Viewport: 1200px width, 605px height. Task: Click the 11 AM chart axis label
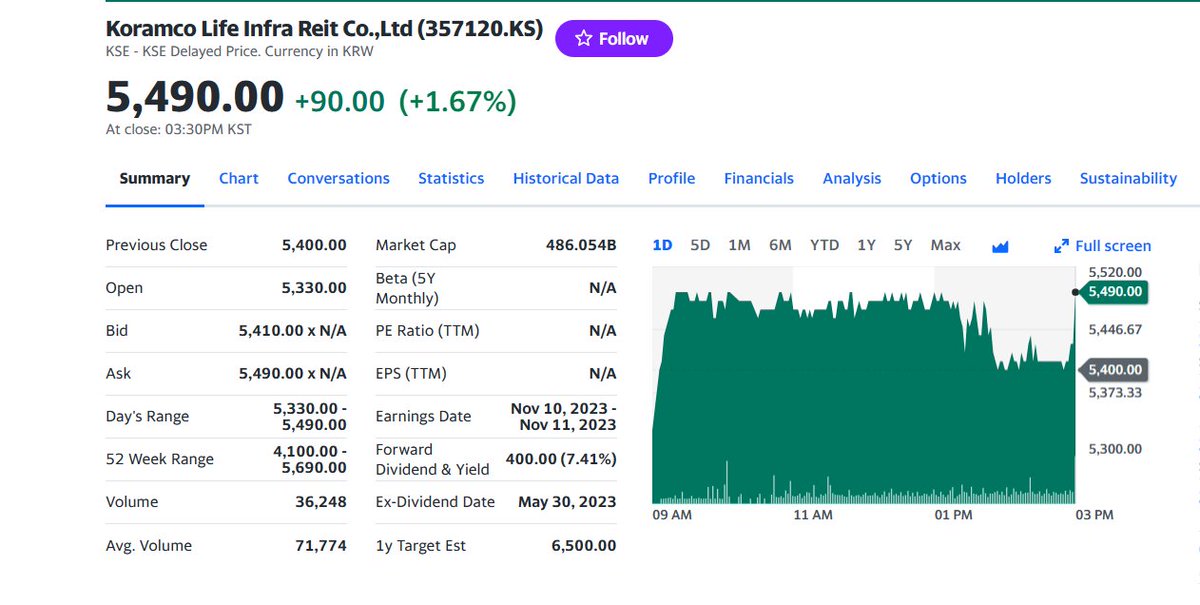813,515
